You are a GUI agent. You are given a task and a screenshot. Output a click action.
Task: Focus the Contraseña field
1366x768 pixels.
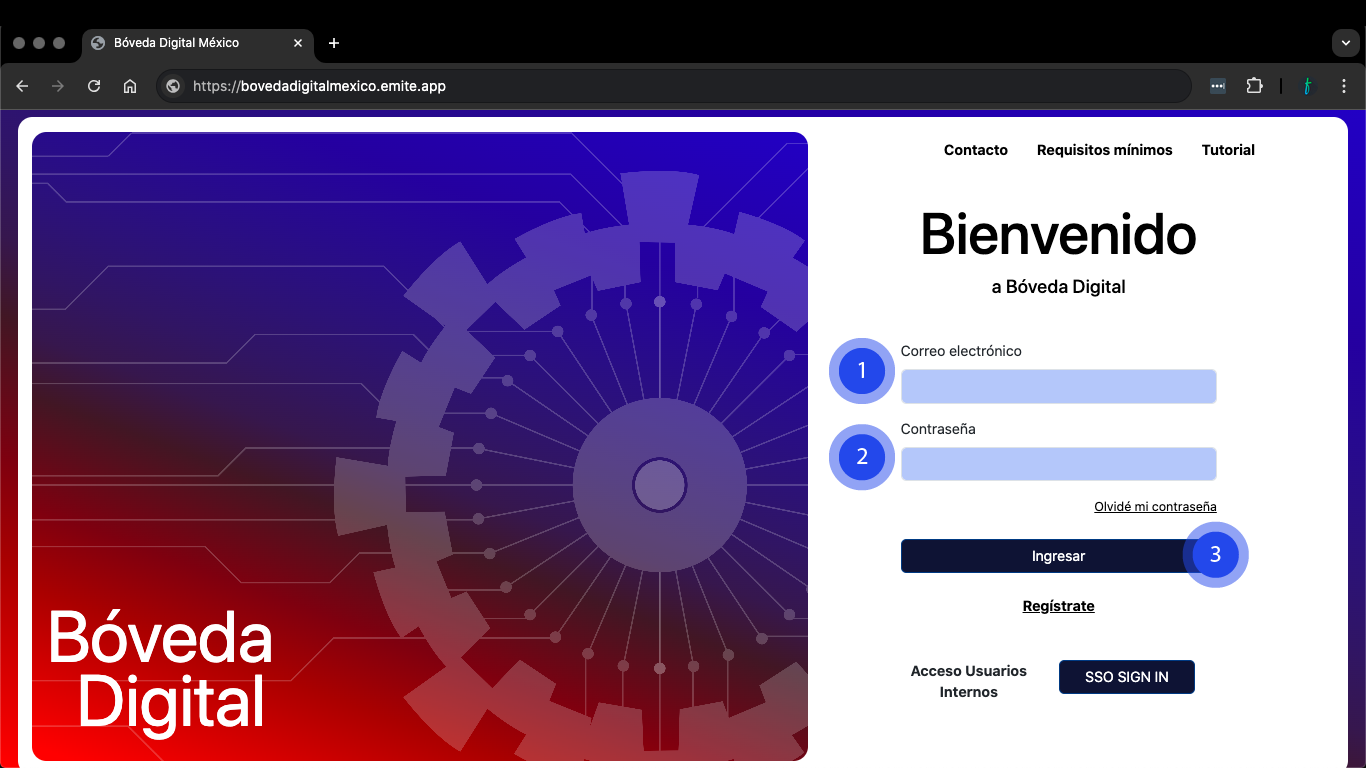(1059, 464)
